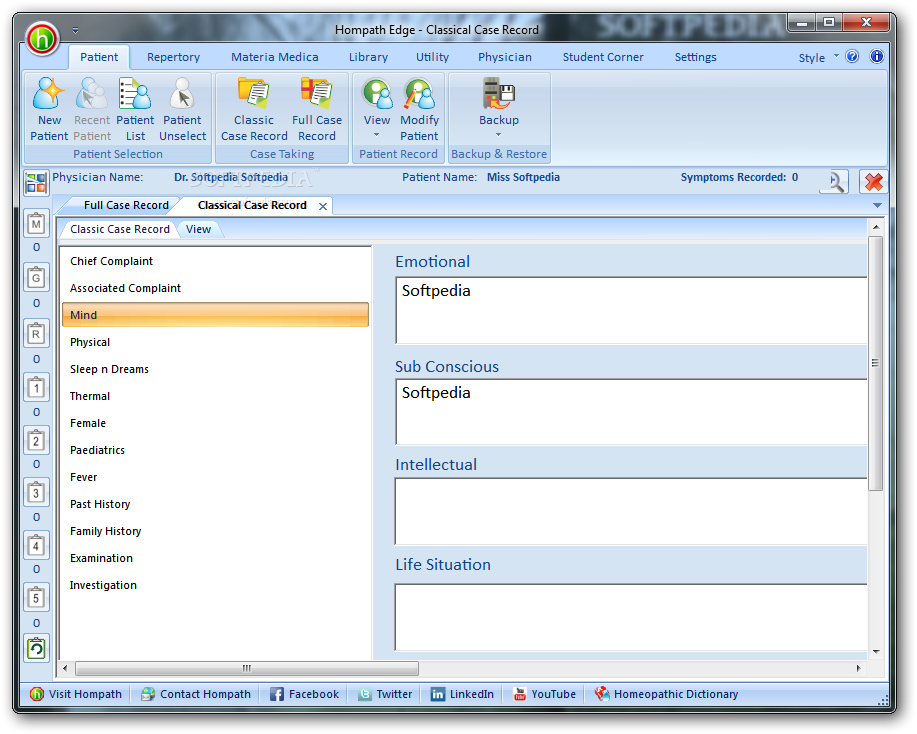Open the Twitter link

click(x=385, y=694)
